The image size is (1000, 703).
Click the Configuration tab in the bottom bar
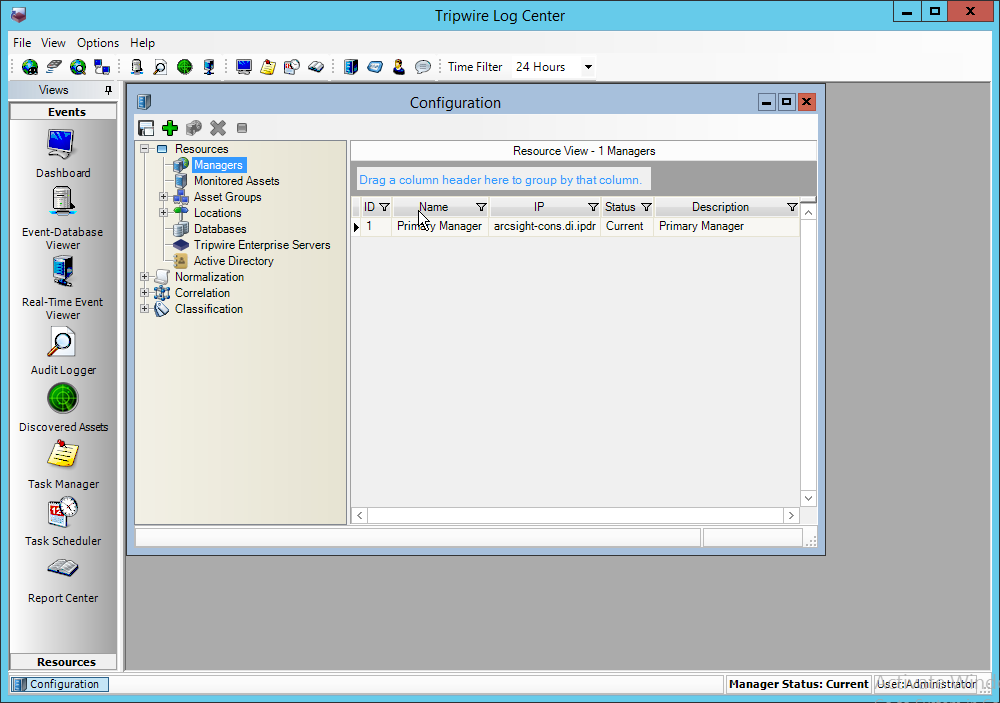point(60,684)
